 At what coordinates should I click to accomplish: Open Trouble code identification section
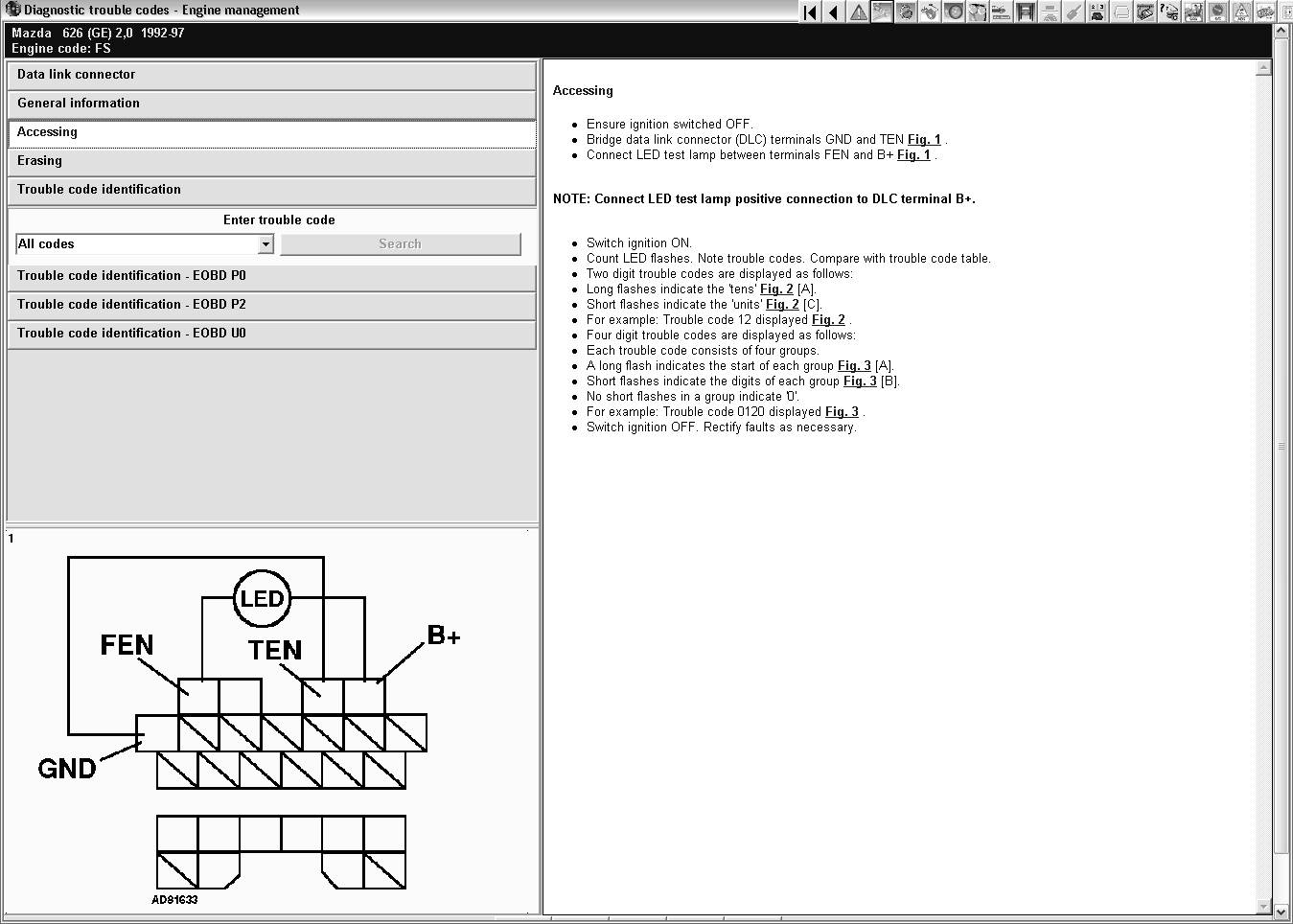tap(272, 190)
